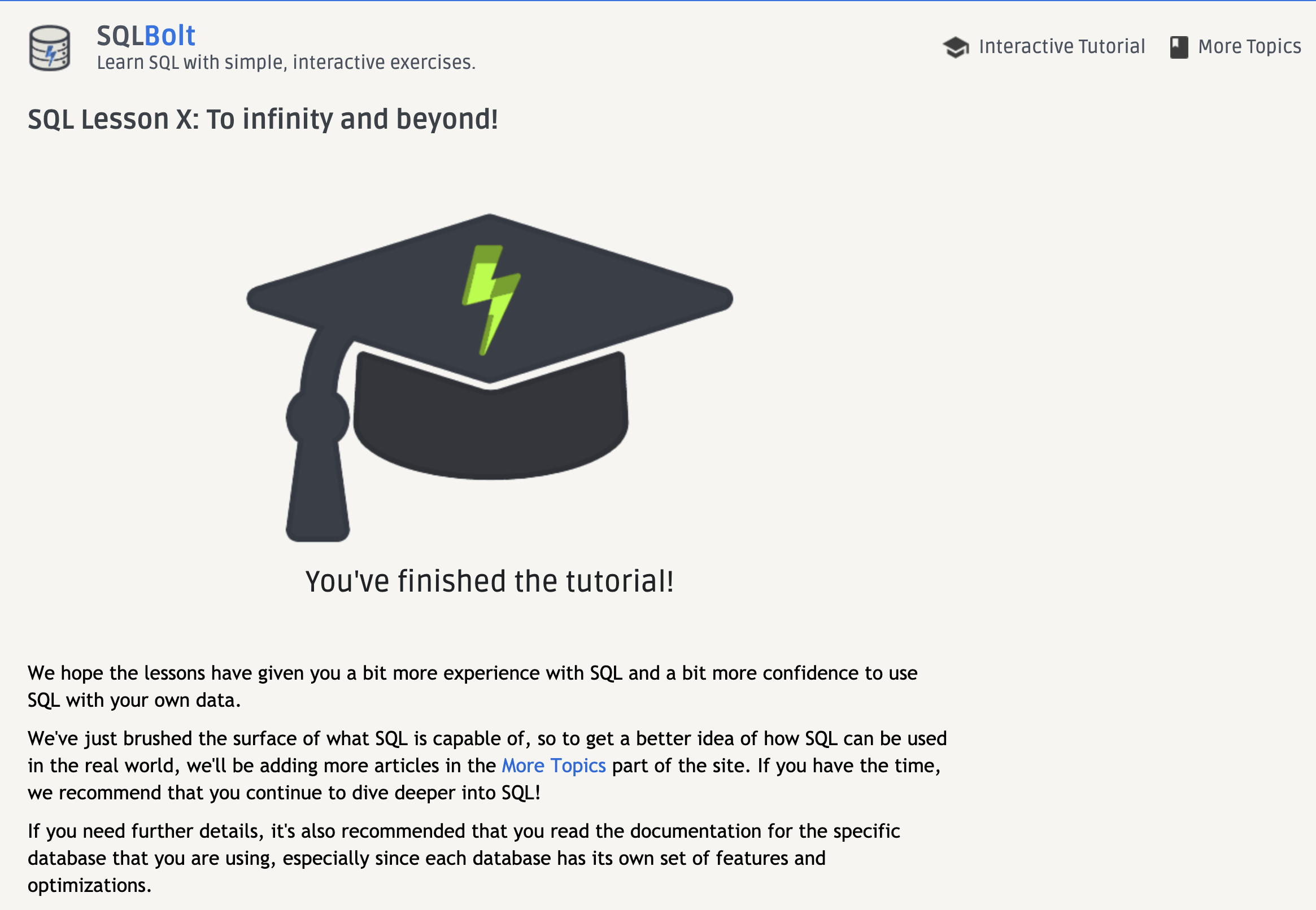This screenshot has width=1316, height=910.
Task: Click the "You've finished the tutorial!" caption
Action: coord(490,581)
